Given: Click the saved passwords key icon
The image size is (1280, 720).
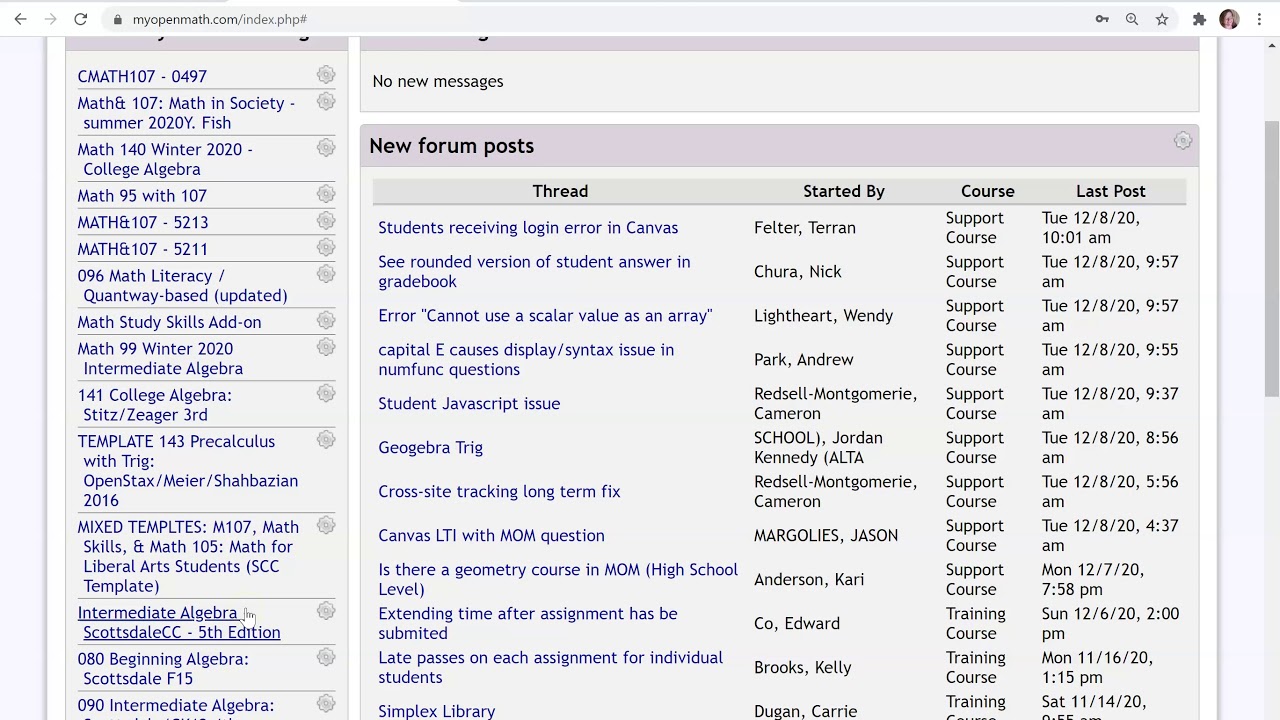Looking at the screenshot, I should click(1102, 19).
